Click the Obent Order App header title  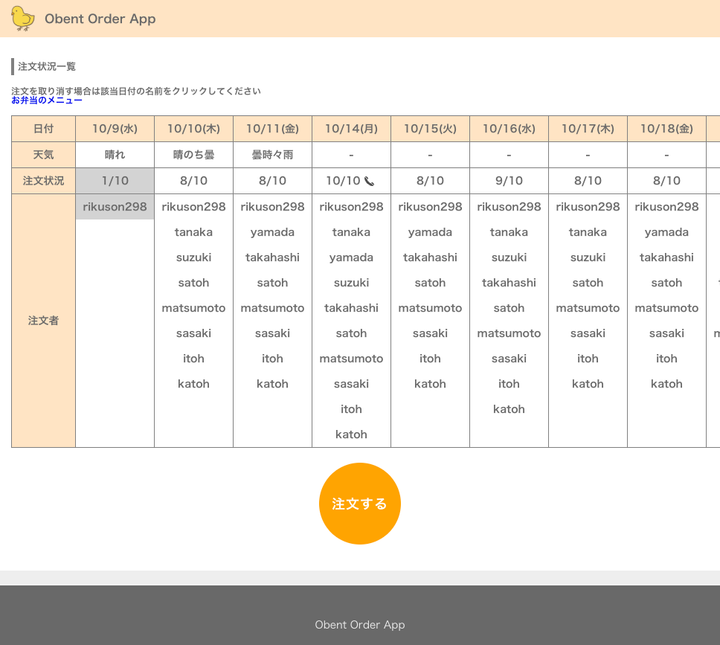point(100,19)
